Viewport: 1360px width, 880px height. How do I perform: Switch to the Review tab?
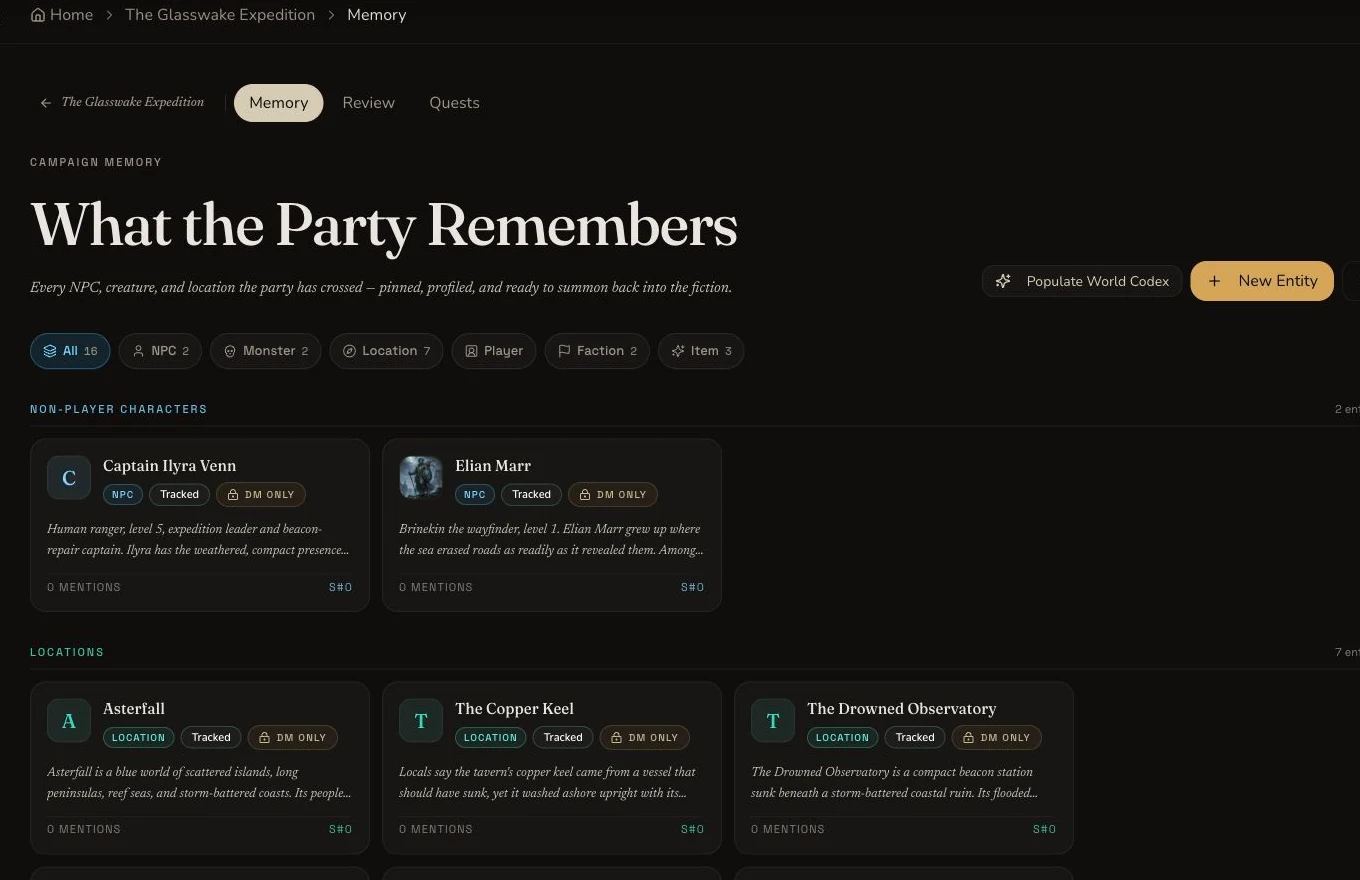coord(368,103)
